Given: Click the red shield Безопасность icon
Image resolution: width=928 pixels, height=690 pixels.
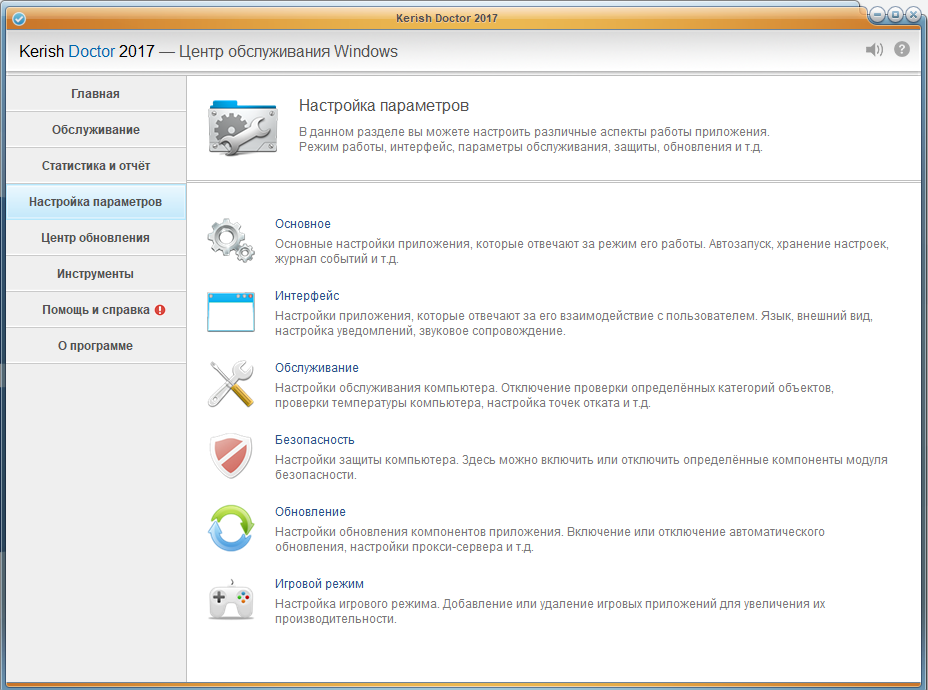Looking at the screenshot, I should (230, 456).
